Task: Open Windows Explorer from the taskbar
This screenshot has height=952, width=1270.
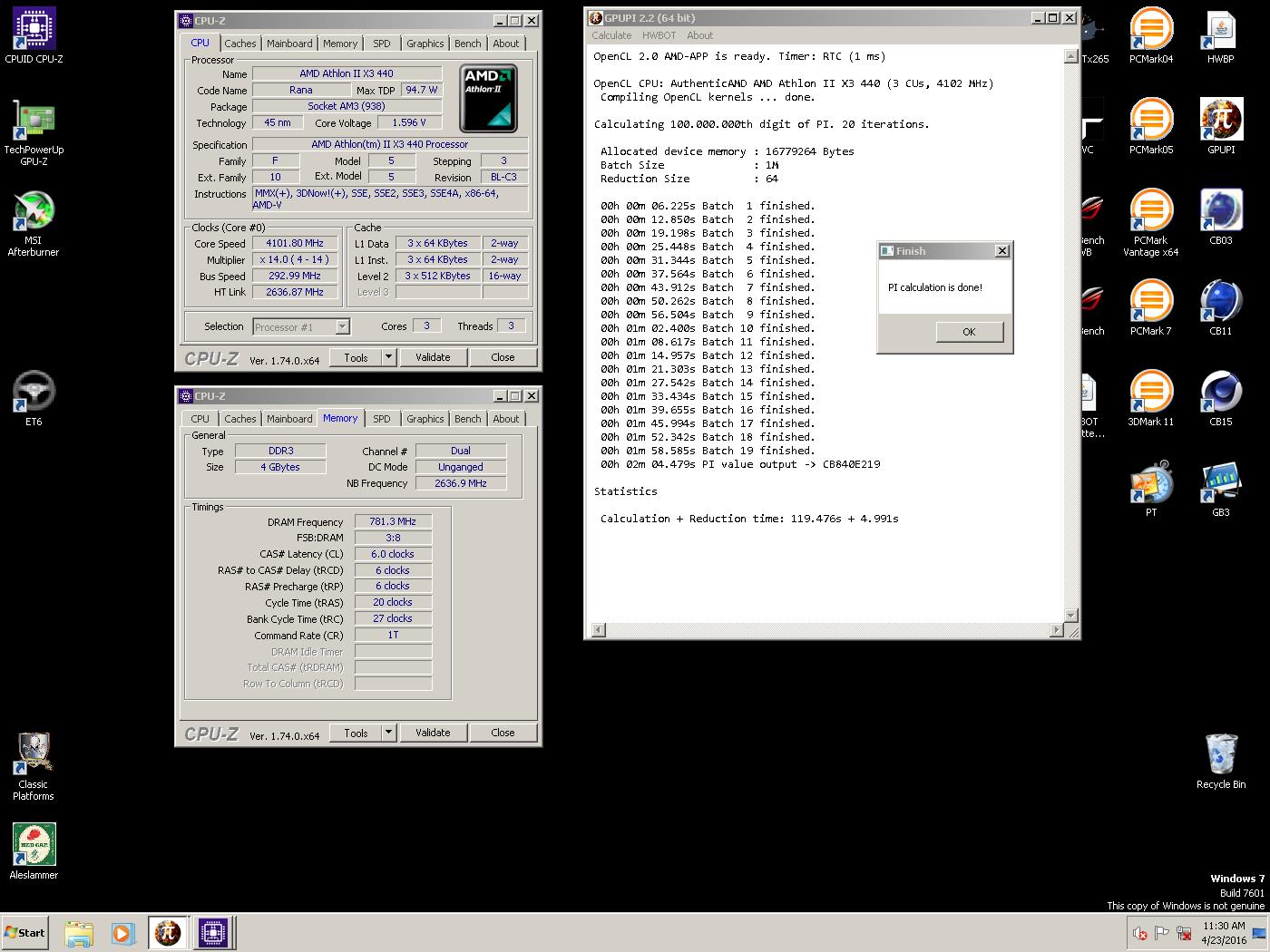Action: click(x=79, y=933)
